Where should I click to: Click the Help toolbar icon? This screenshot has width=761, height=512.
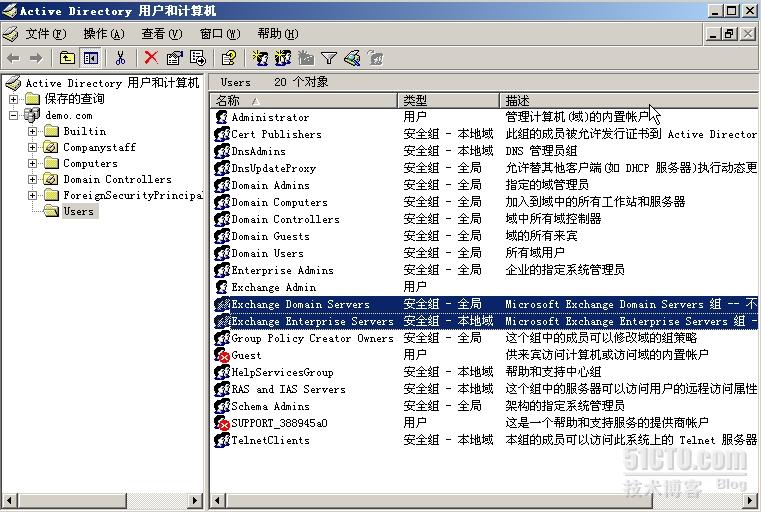click(x=229, y=59)
